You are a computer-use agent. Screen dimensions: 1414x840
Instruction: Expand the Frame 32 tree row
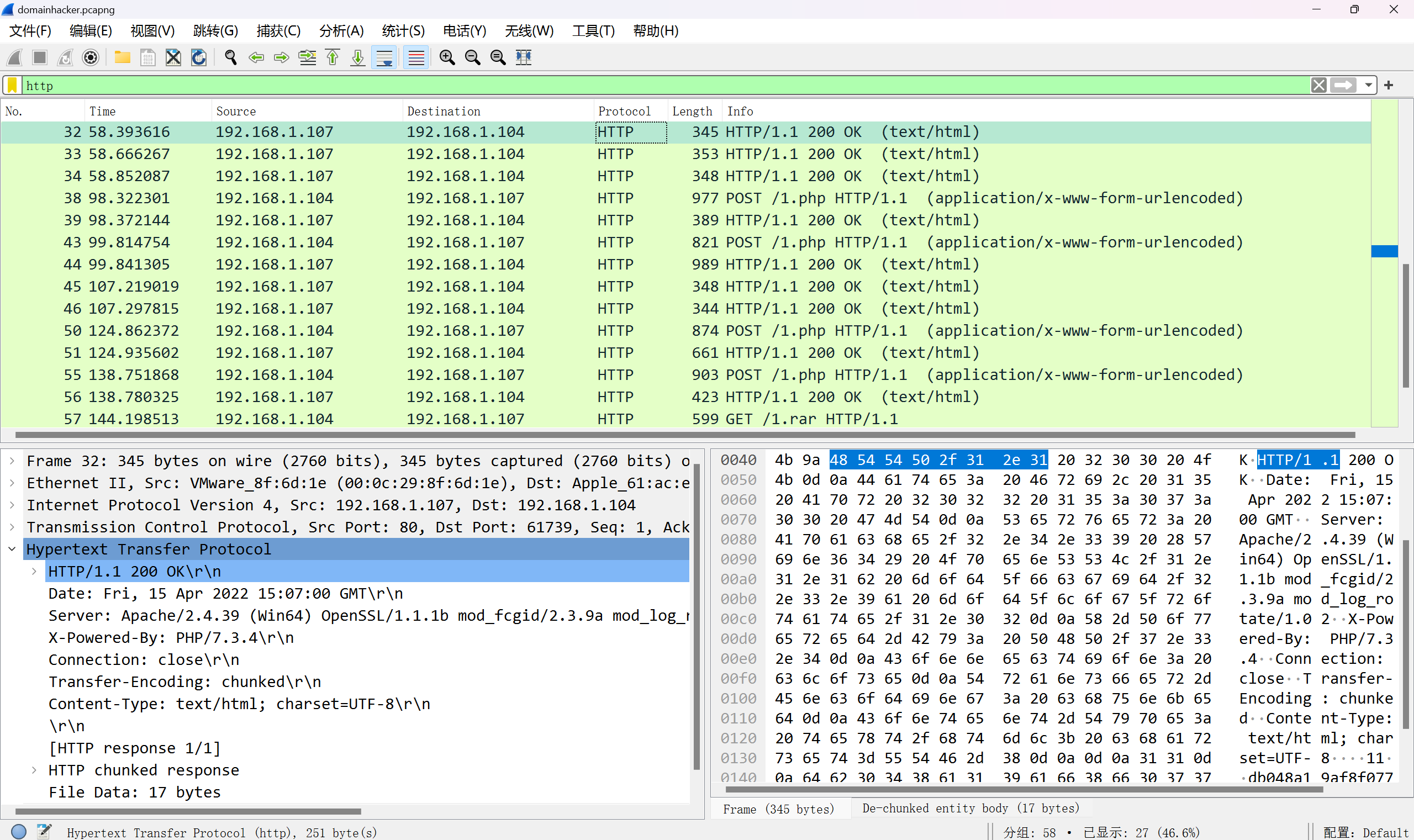click(x=12, y=461)
